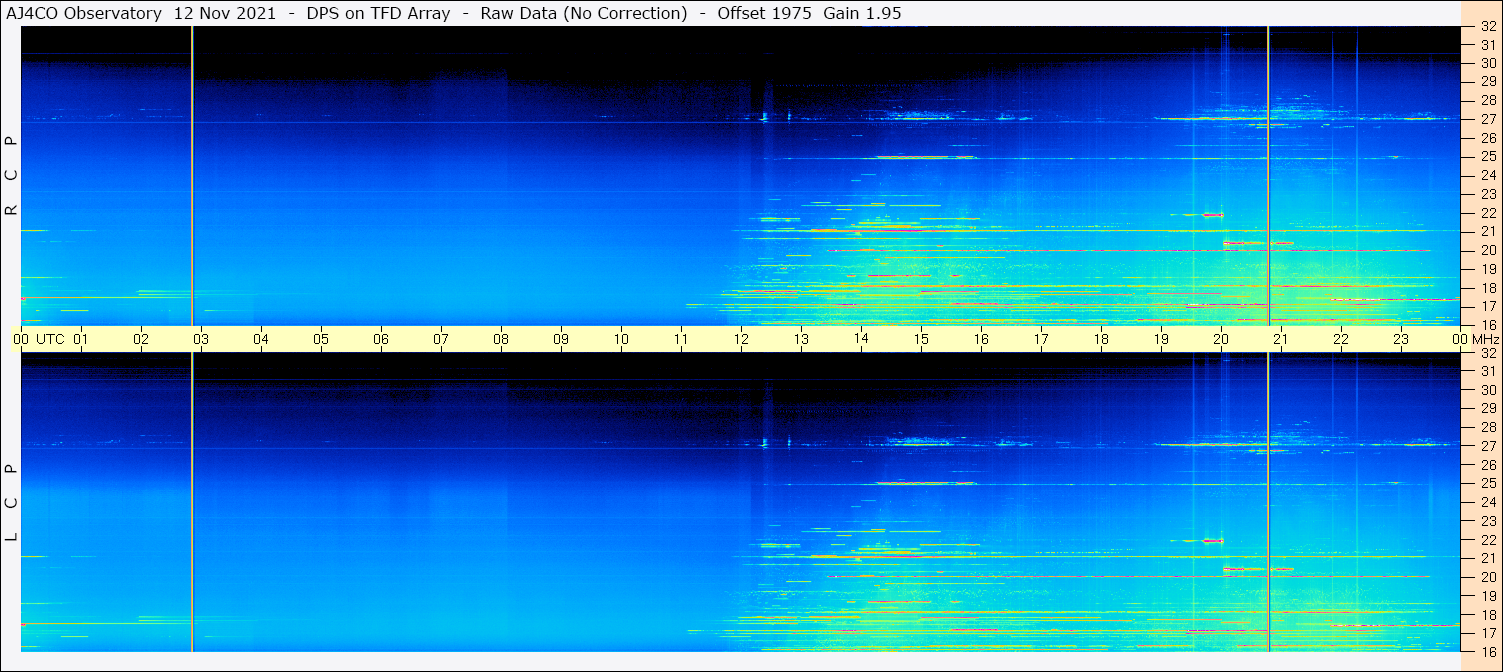Click the 32 MHz label in RCP panel
Screen dimensions: 1503x672
1488,27
